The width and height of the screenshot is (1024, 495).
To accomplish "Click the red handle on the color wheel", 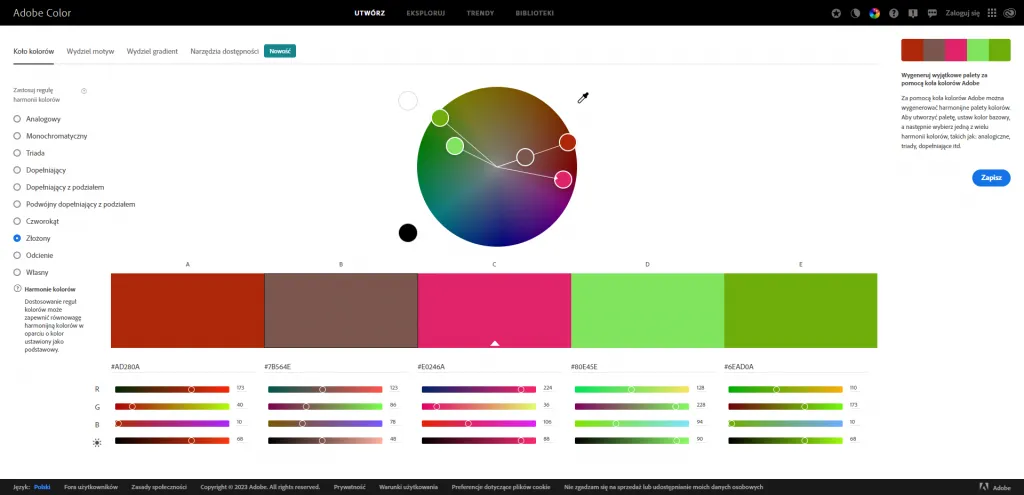I will pos(567,142).
